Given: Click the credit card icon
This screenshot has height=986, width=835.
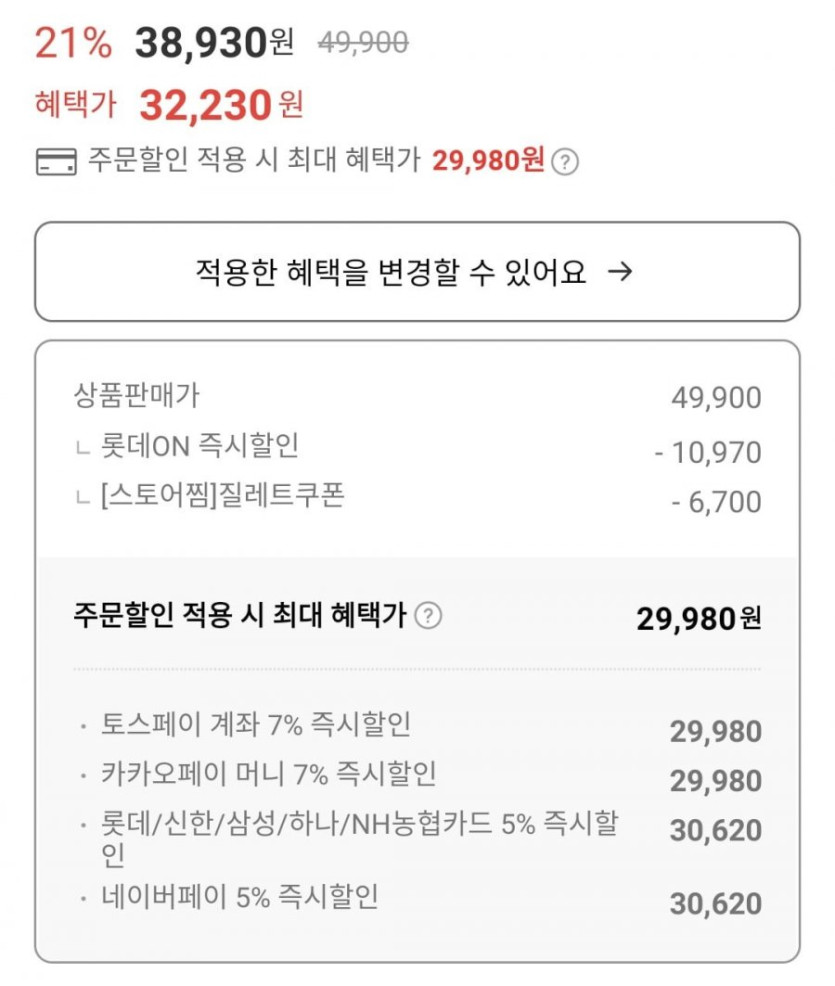Looking at the screenshot, I should 55,162.
